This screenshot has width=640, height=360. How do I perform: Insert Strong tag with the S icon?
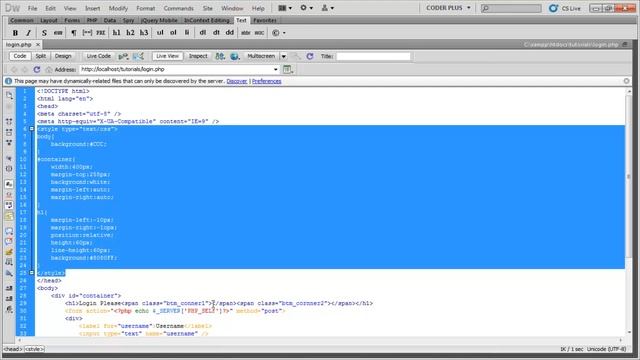tap(44, 33)
